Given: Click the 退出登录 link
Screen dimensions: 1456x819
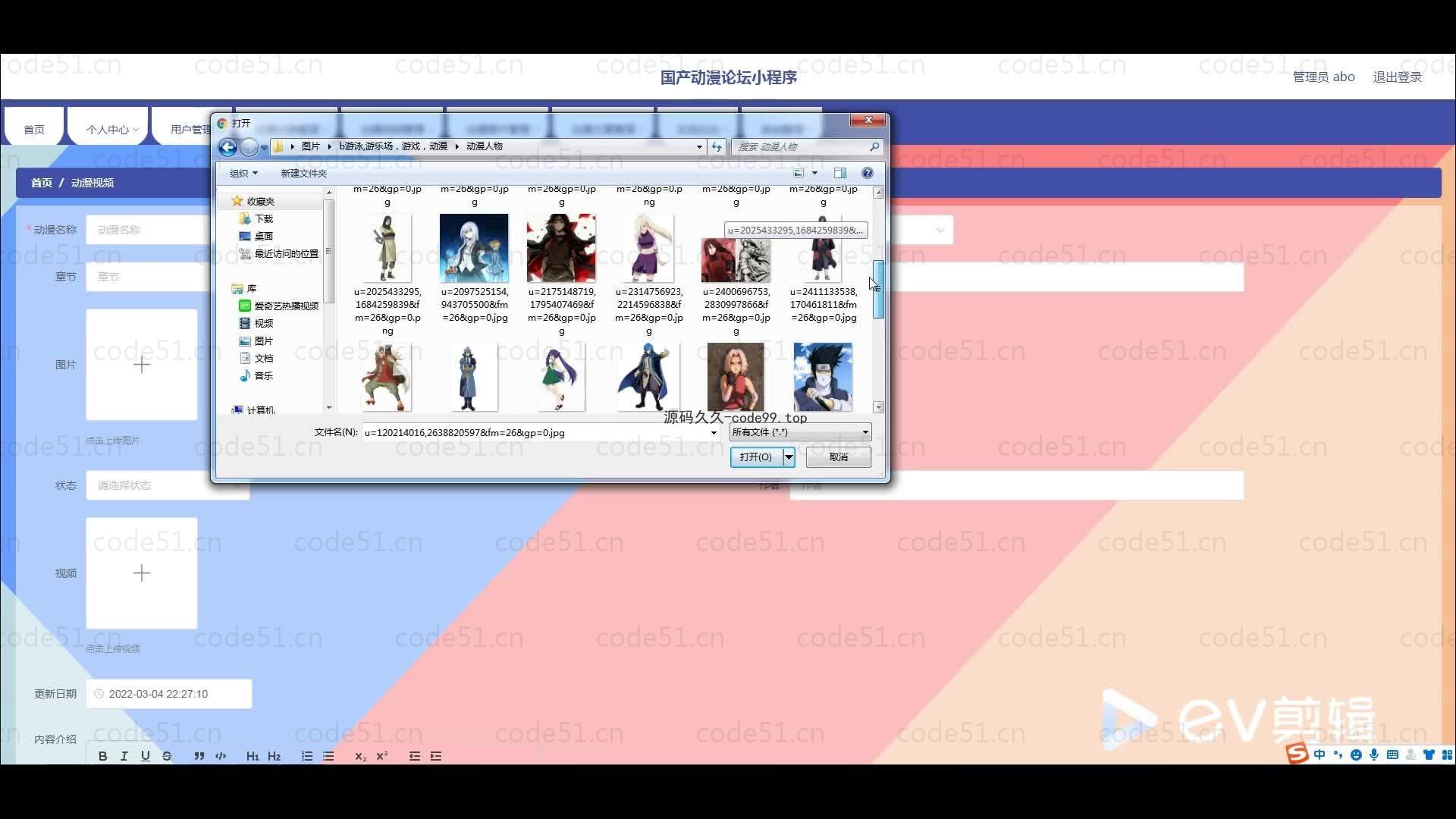Looking at the screenshot, I should coord(1397,77).
